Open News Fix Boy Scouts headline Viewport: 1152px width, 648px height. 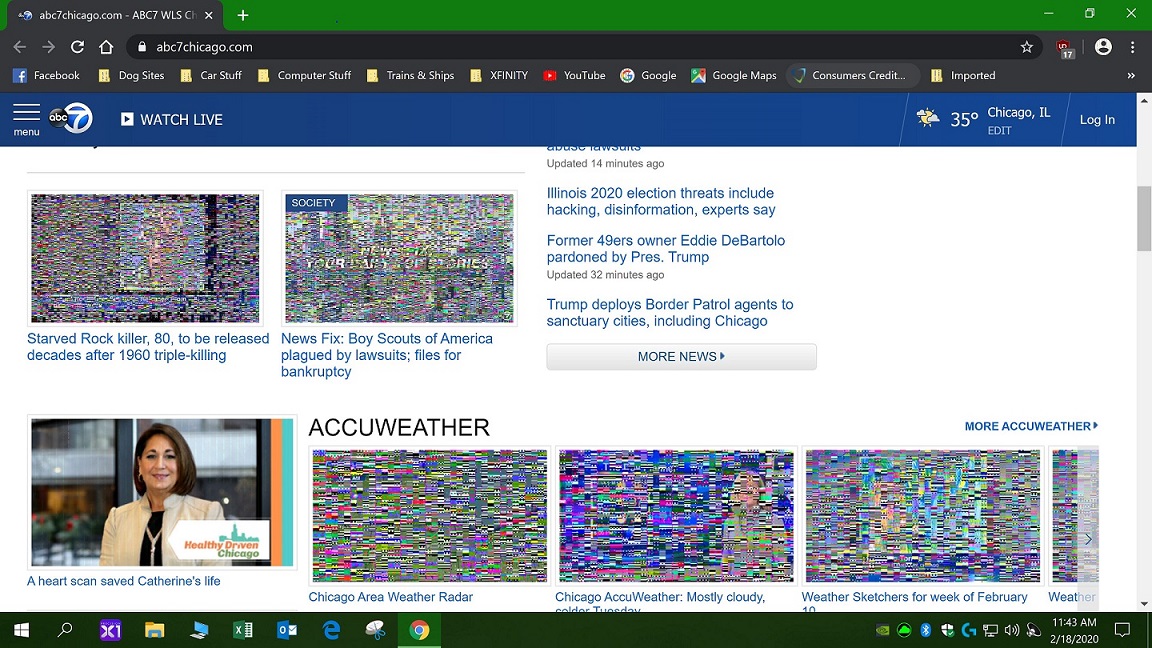point(386,355)
